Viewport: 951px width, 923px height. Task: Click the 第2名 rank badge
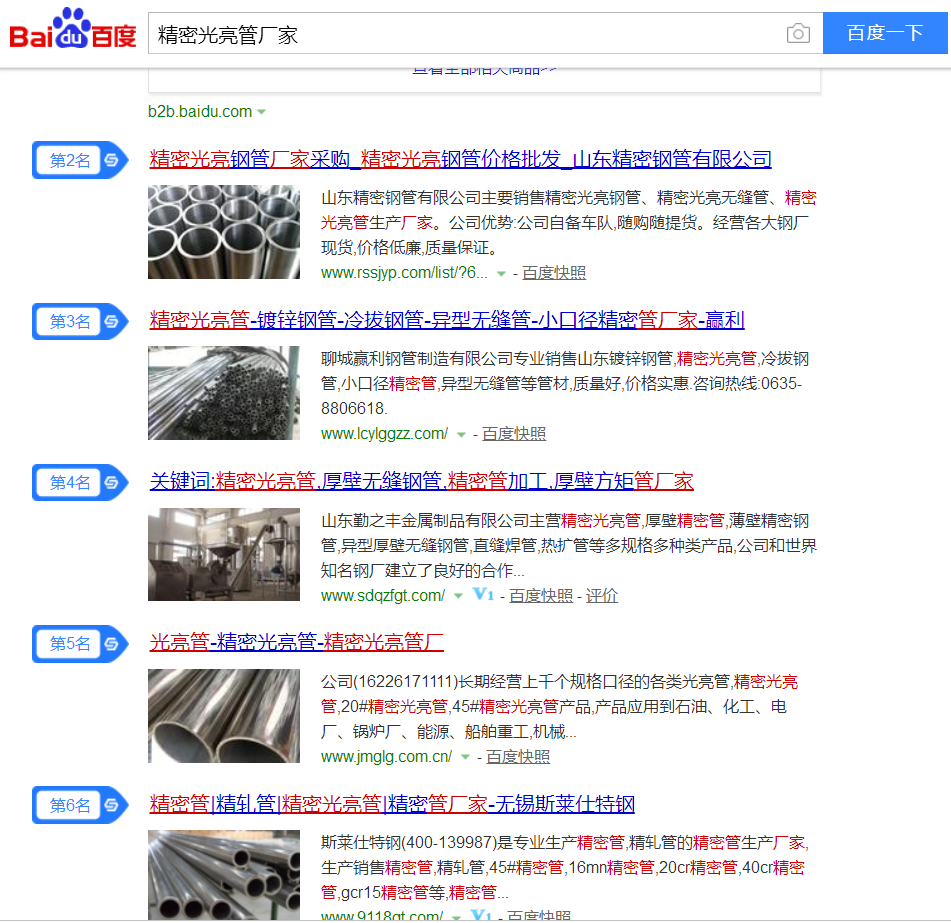tap(80, 160)
